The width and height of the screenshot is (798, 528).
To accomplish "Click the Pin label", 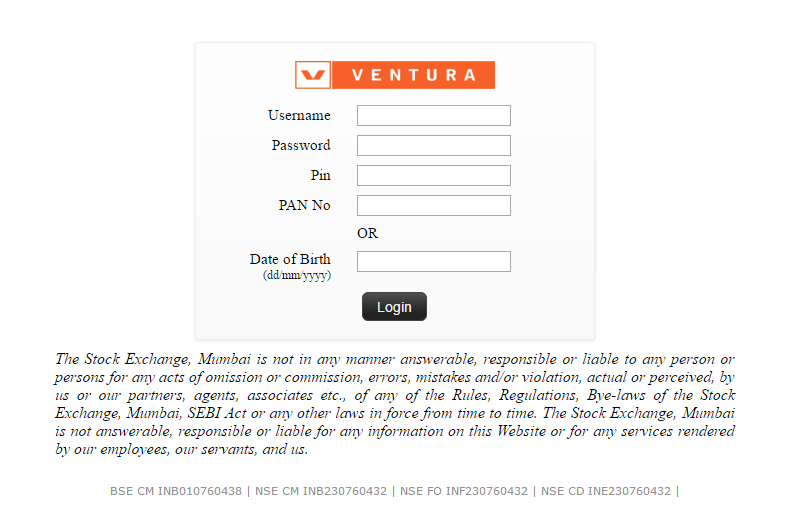I will coord(320,176).
